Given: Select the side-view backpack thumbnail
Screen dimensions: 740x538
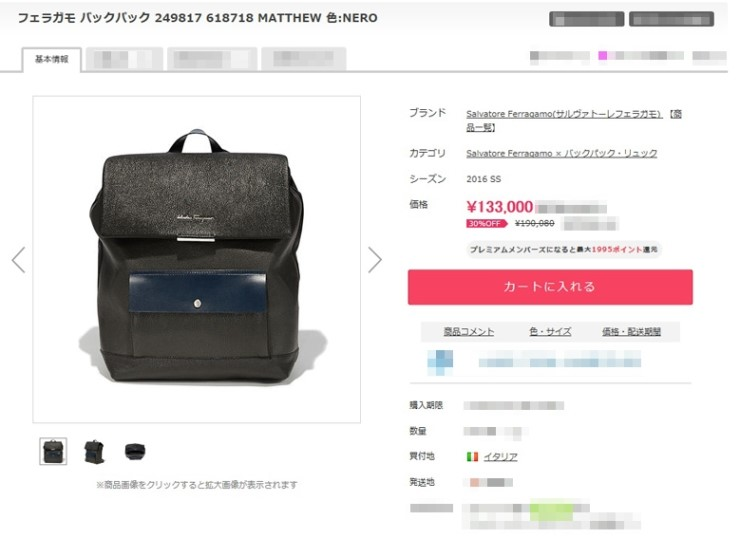Looking at the screenshot, I should pos(94,451).
